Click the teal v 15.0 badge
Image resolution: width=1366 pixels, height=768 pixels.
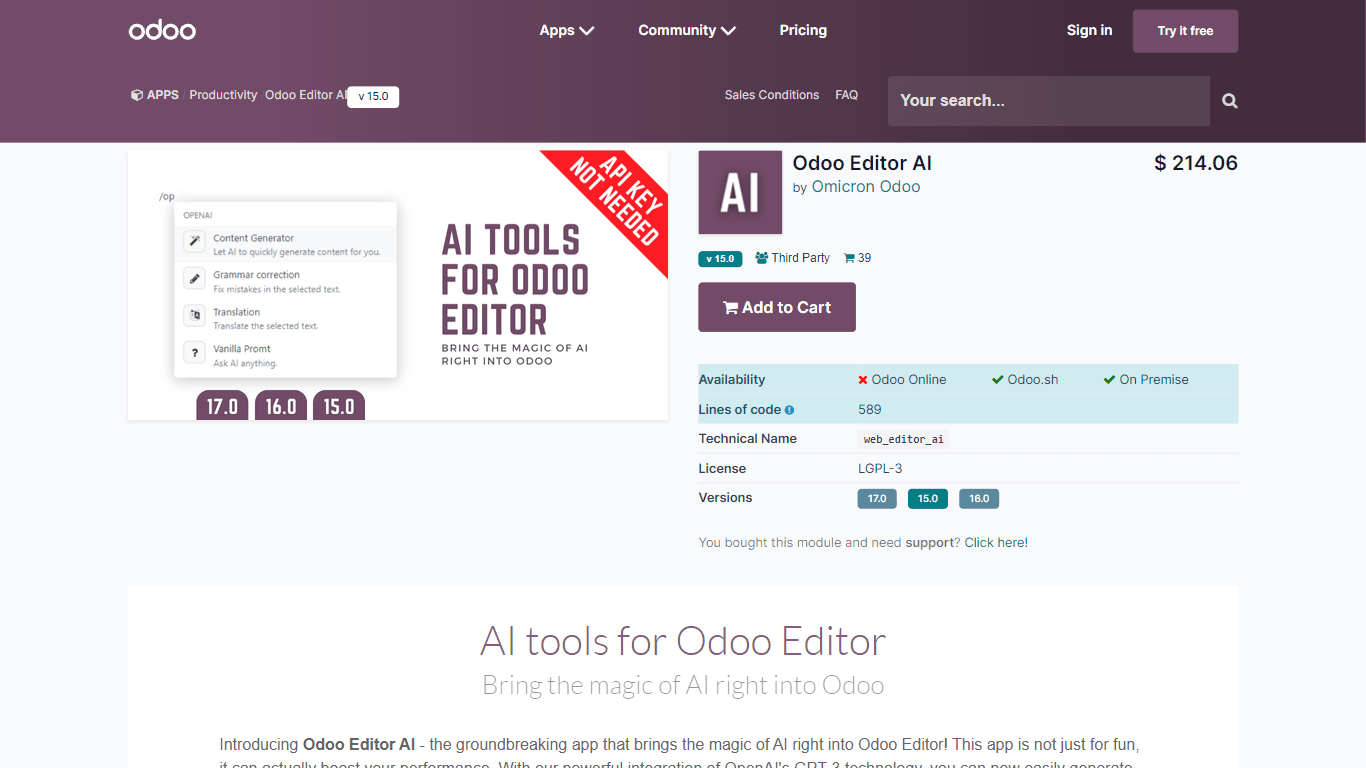(720, 258)
